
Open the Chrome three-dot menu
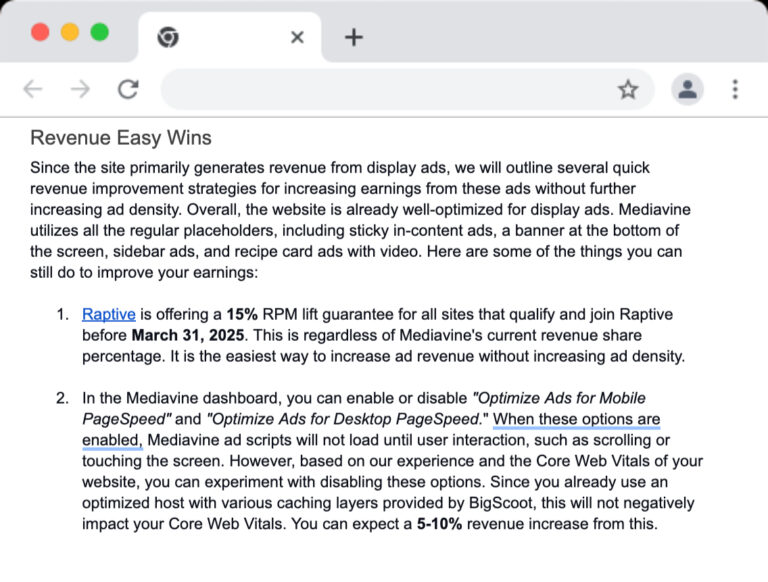[735, 89]
